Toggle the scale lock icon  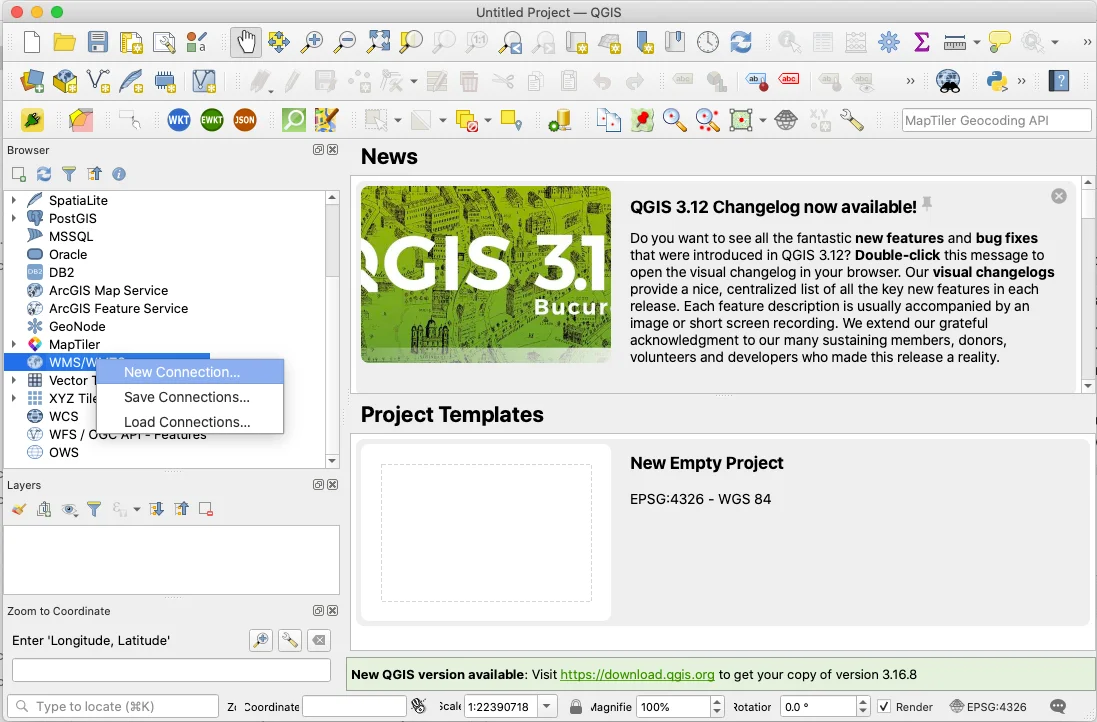(576, 707)
